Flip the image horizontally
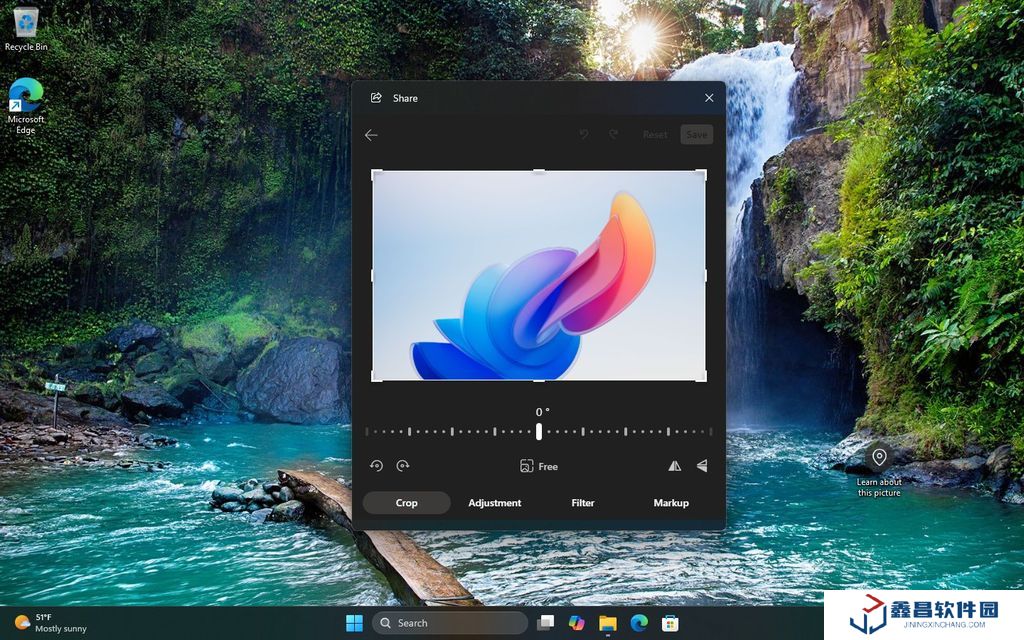Image resolution: width=1024 pixels, height=640 pixels. coord(674,466)
